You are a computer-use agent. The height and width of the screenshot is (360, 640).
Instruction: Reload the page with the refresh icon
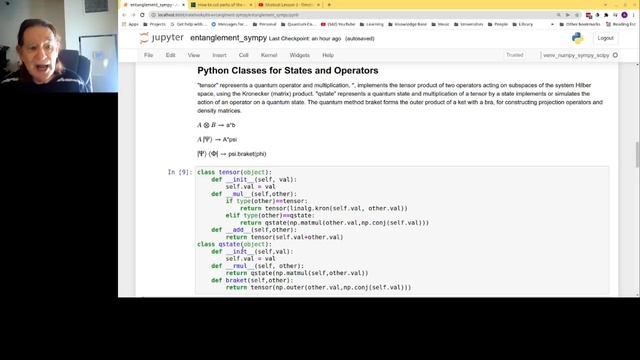142,15
